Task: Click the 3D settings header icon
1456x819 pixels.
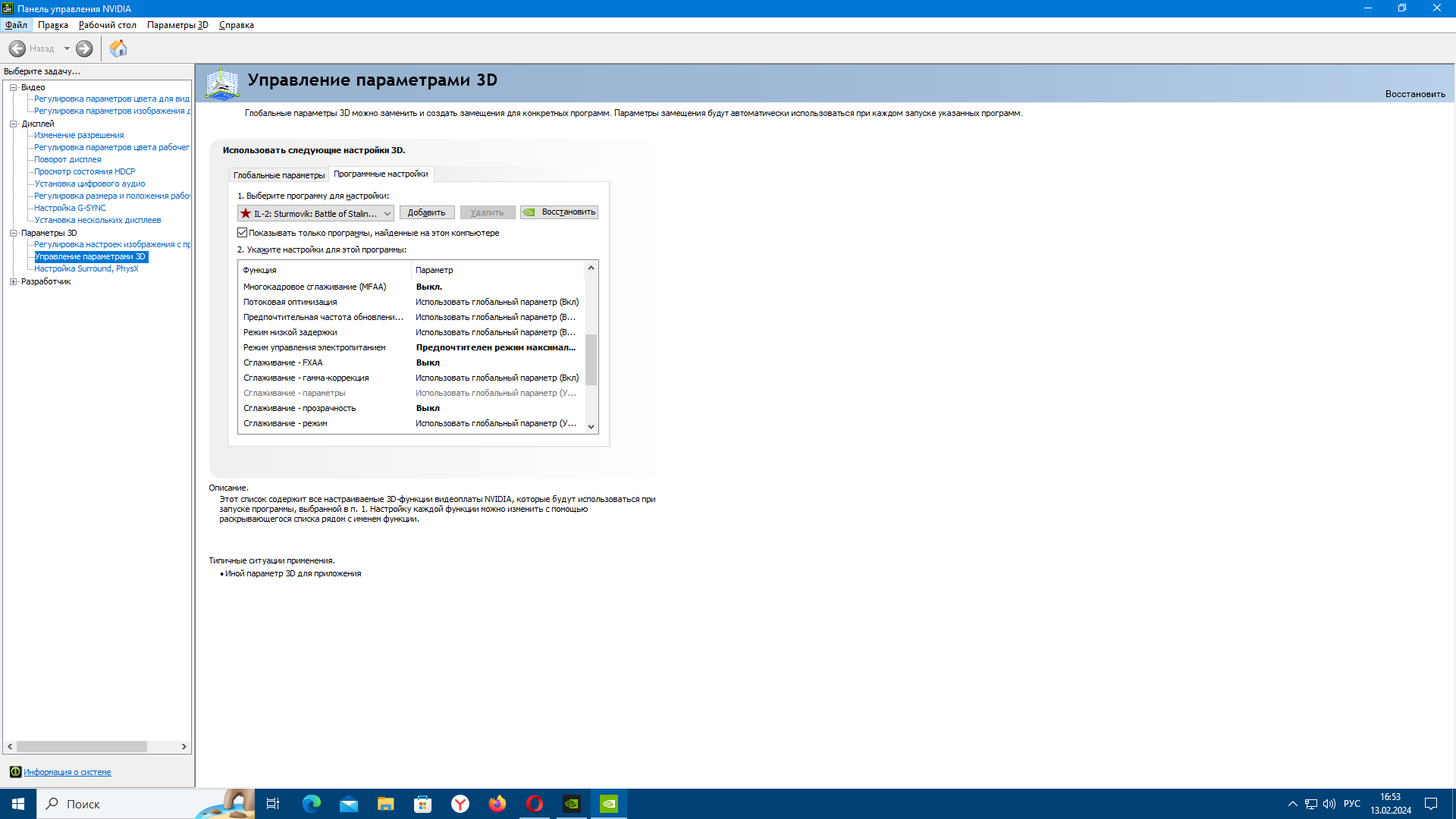Action: pyautogui.click(x=222, y=83)
